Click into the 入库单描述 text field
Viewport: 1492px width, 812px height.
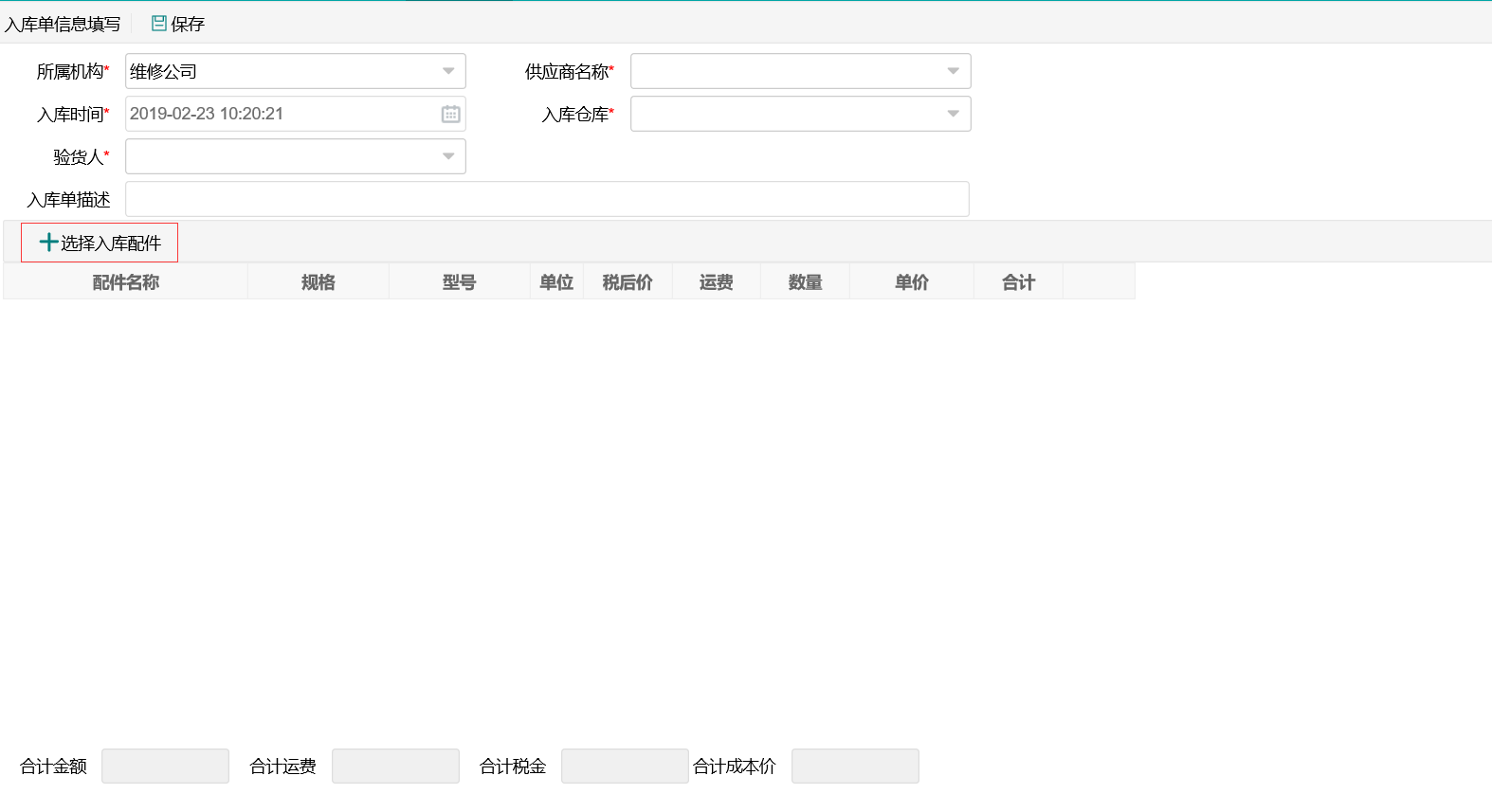(547, 199)
